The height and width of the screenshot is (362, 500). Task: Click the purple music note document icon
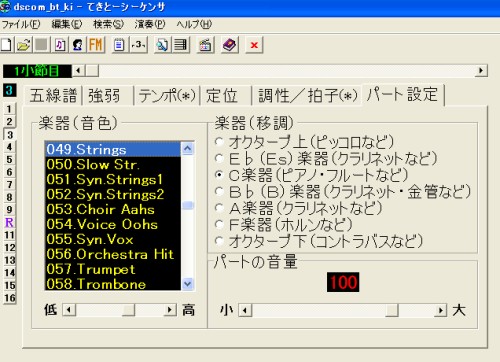(60, 45)
